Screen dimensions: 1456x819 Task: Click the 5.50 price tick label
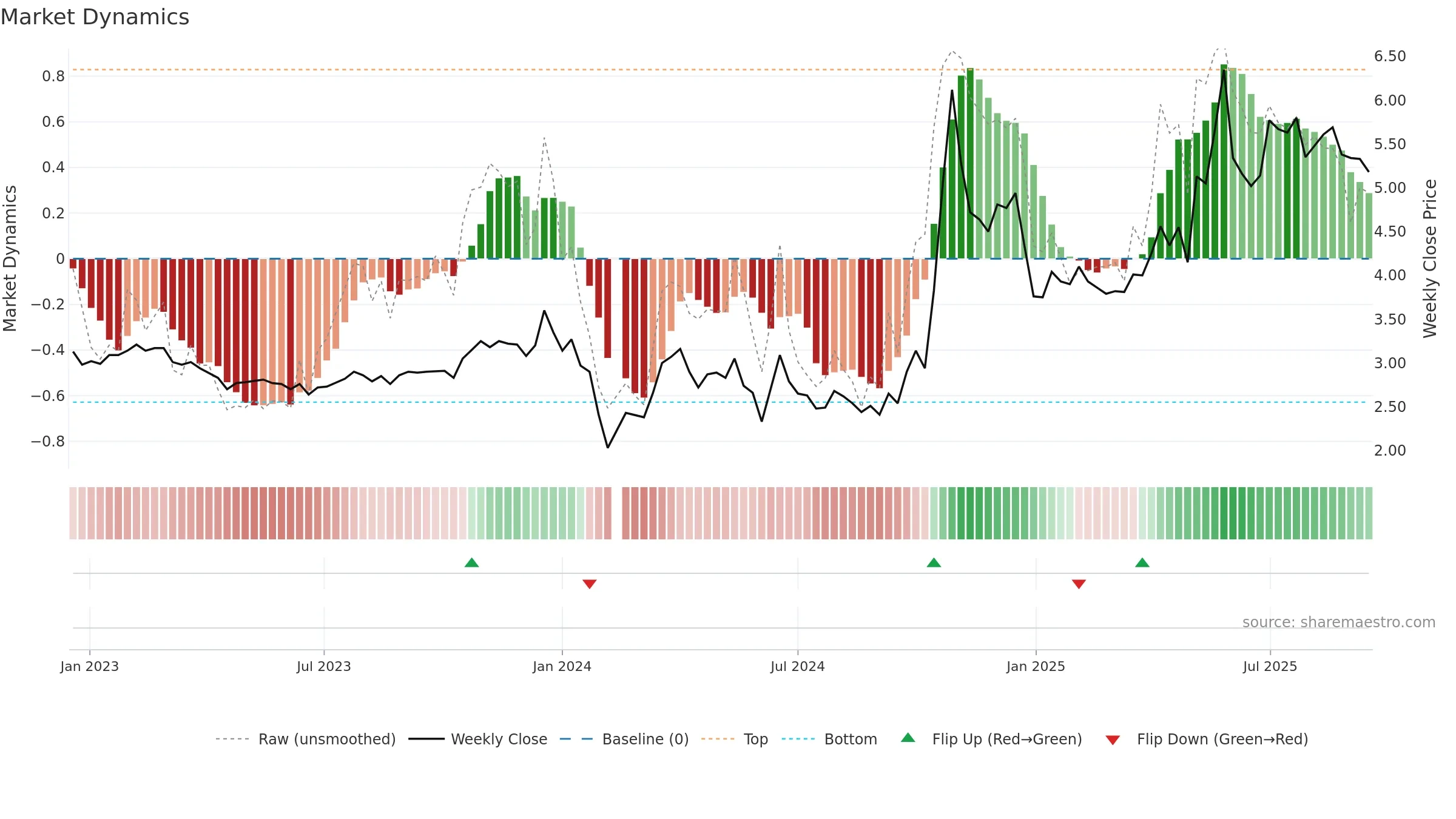click(1390, 144)
